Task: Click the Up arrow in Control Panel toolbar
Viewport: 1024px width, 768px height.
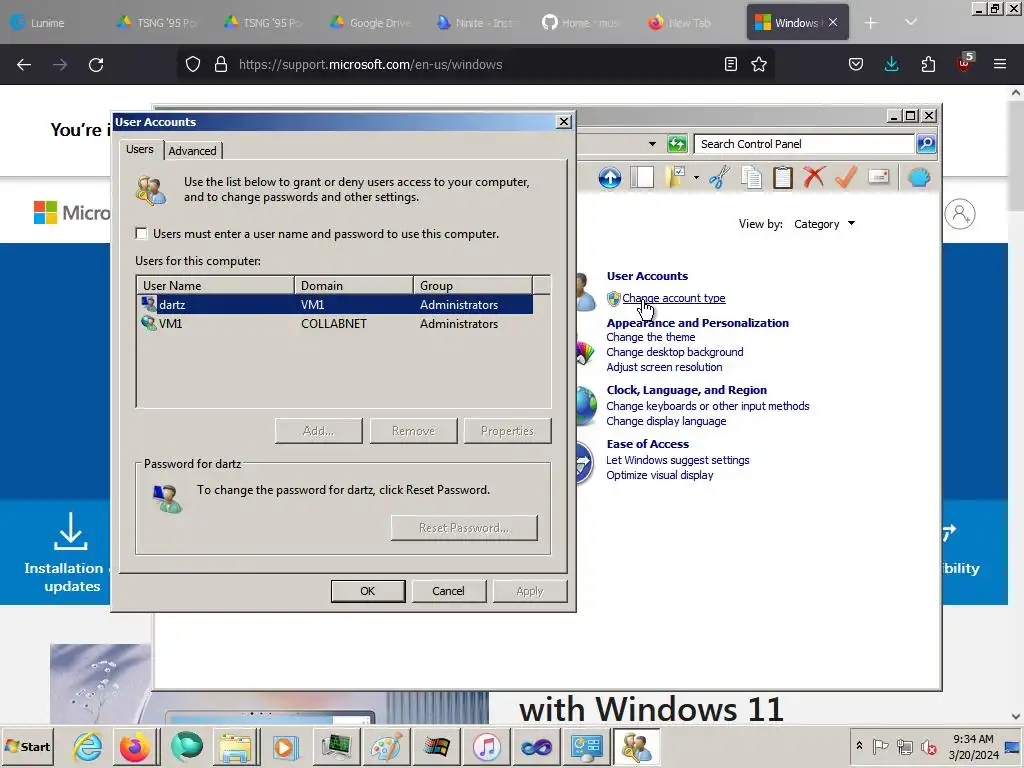Action: tap(609, 178)
